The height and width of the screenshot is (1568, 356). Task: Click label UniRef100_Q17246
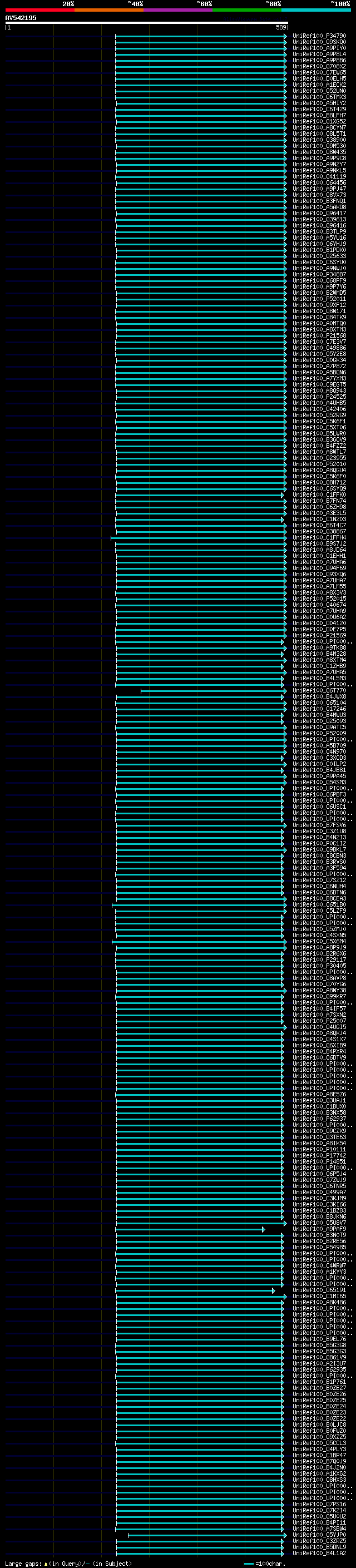pyautogui.click(x=319, y=709)
